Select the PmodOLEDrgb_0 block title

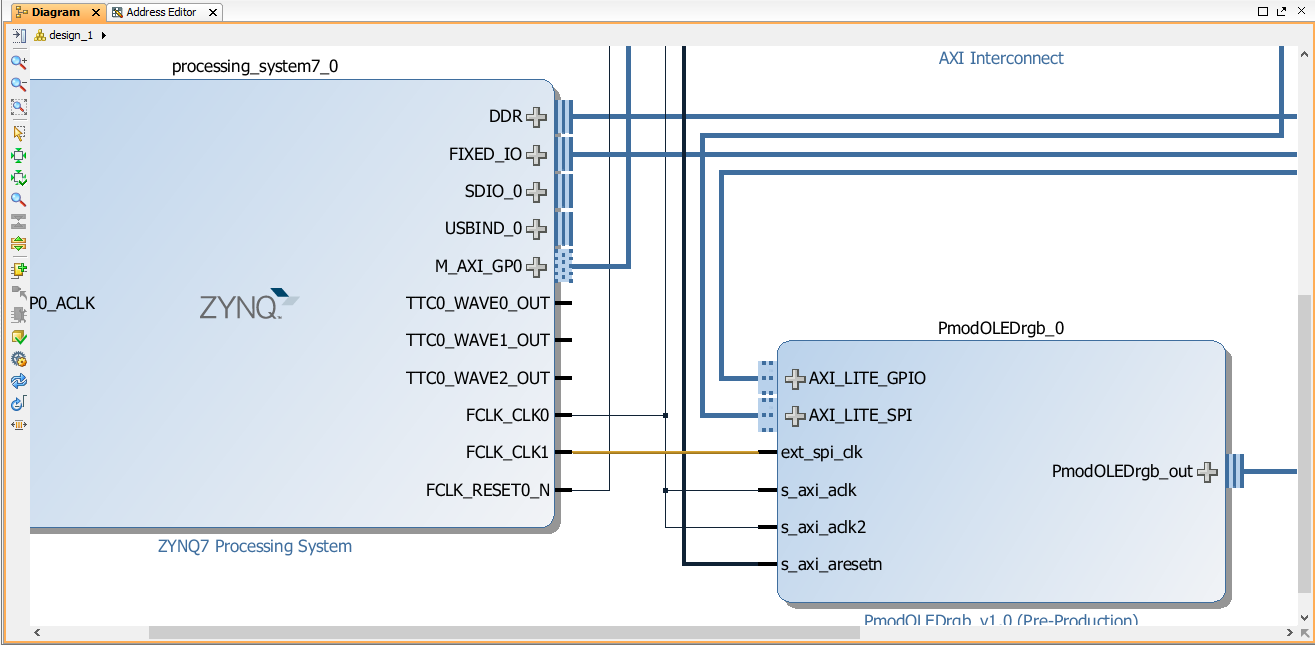[x=1001, y=328]
